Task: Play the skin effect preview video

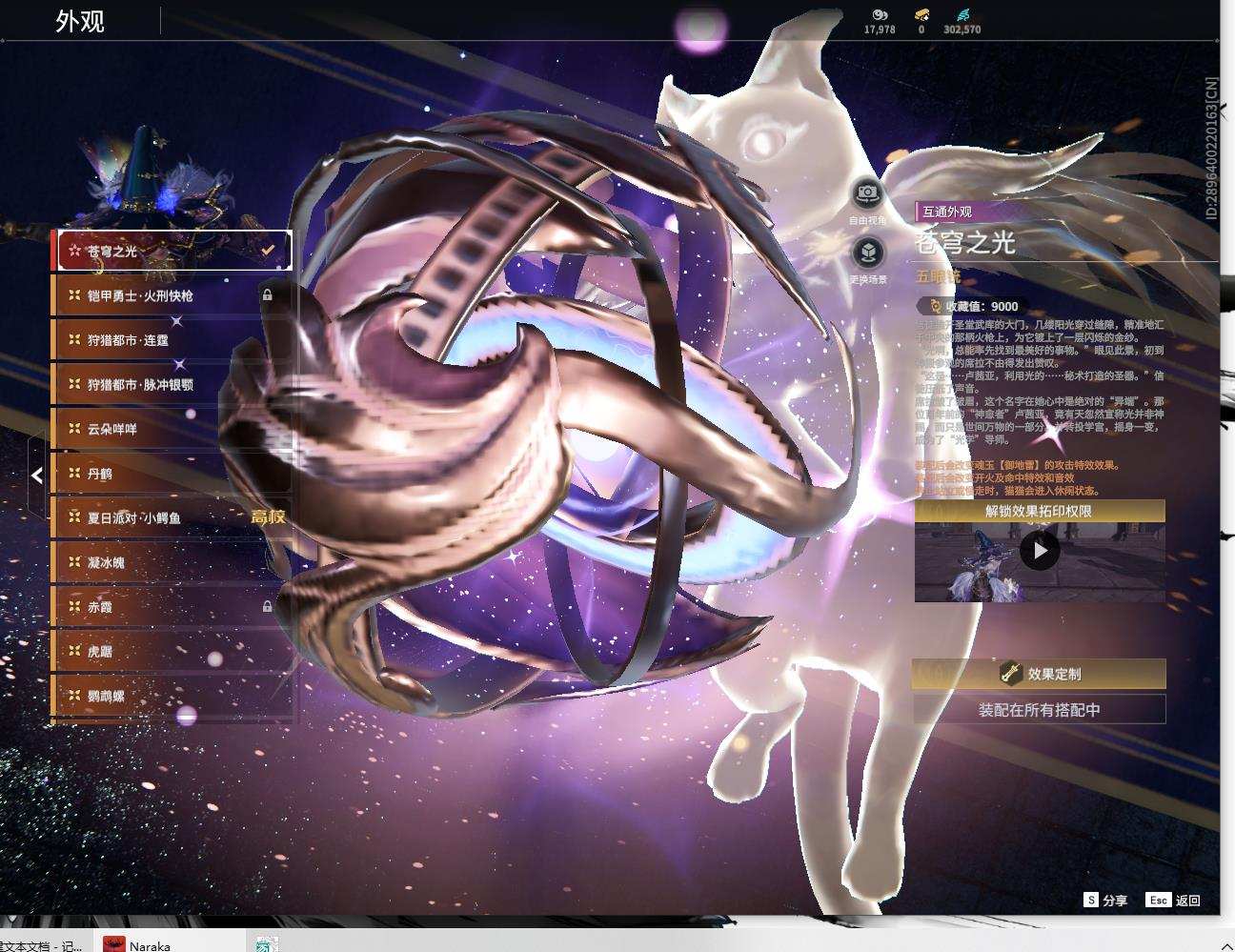Action: (1040, 551)
